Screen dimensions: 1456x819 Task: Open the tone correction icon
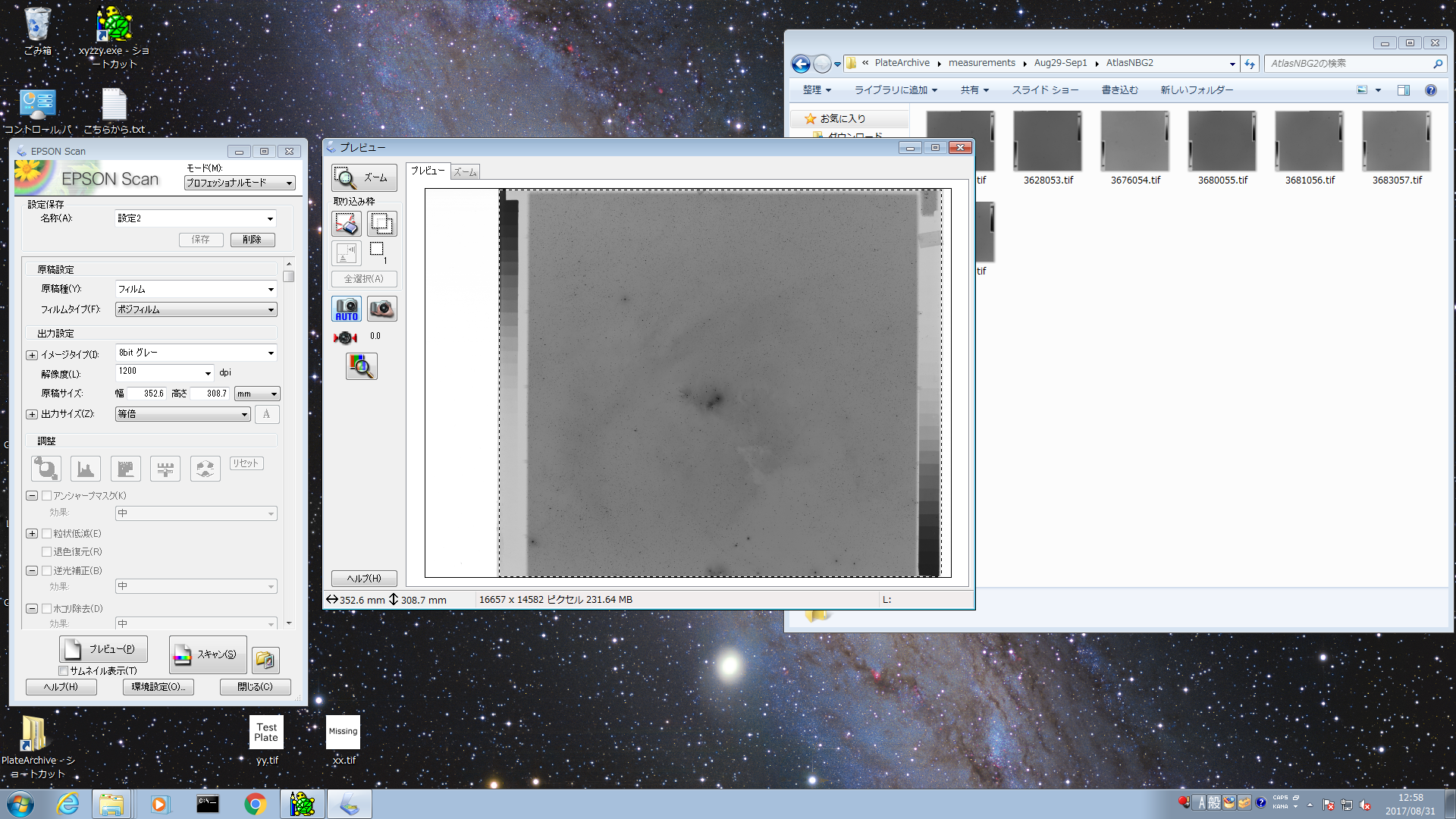pos(126,469)
